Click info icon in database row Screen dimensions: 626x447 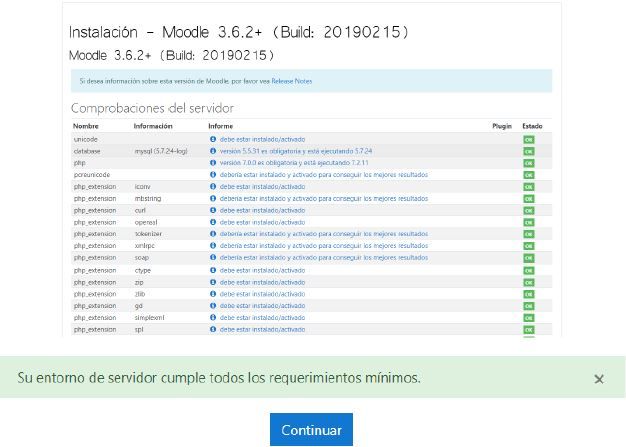click(213, 151)
